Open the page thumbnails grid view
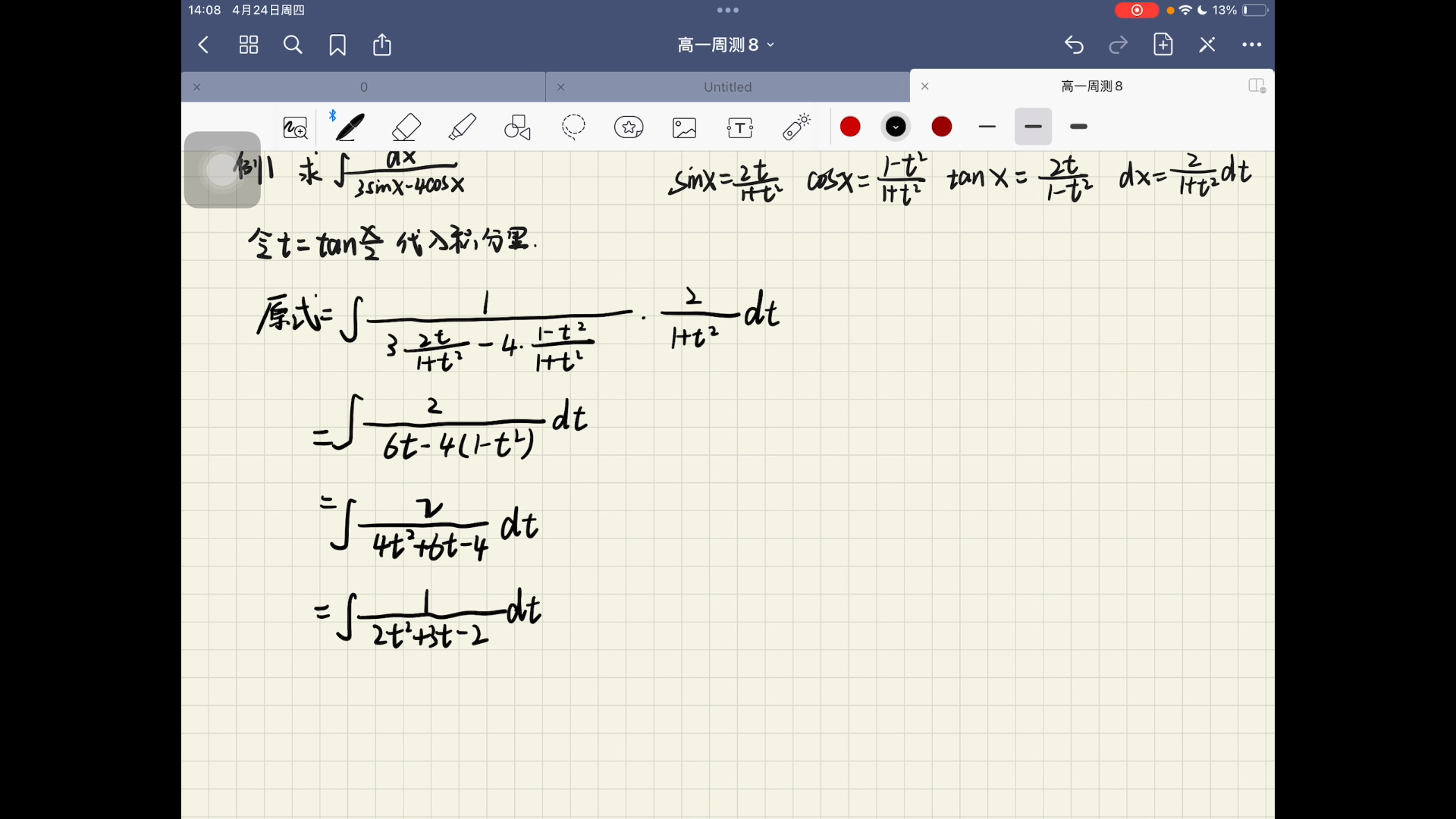Image resolution: width=1456 pixels, height=819 pixels. [x=249, y=45]
